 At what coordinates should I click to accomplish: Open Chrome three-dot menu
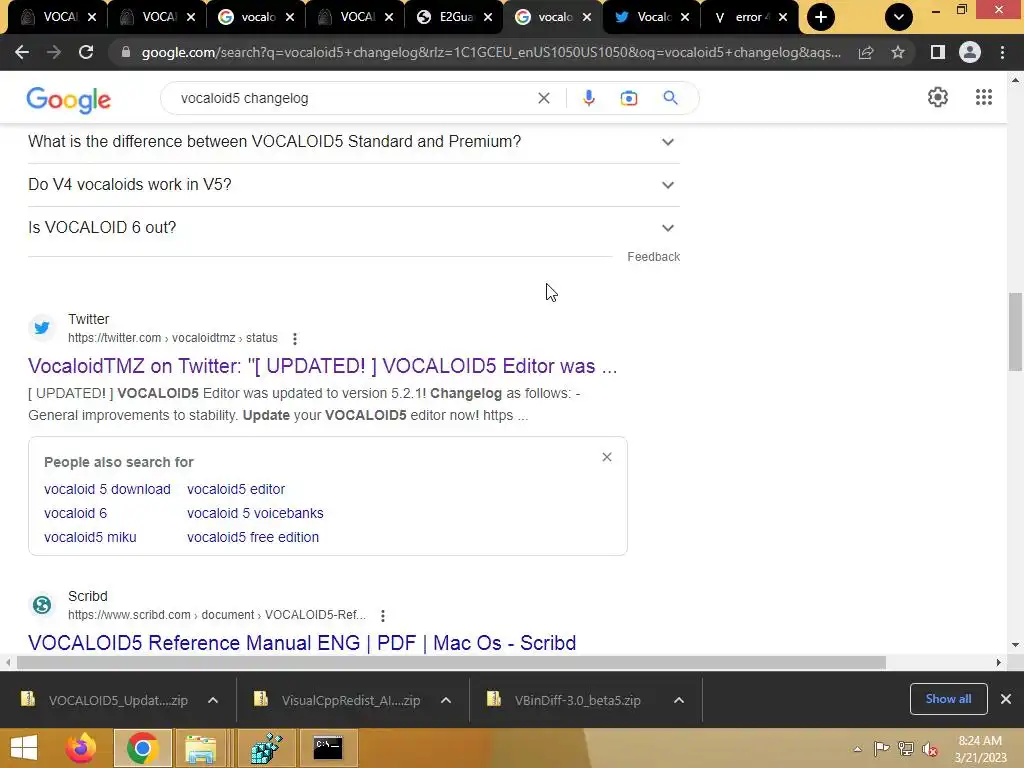1002,52
